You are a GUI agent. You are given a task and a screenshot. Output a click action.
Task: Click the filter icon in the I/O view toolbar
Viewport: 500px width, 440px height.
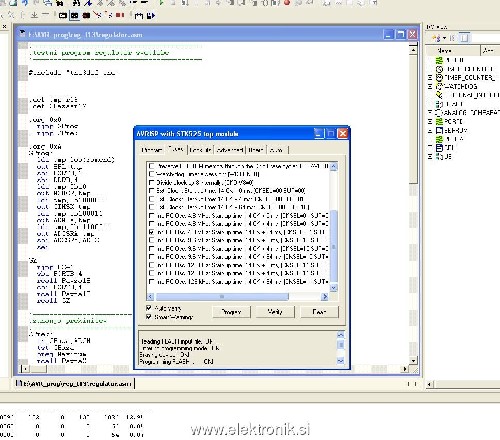(437, 38)
